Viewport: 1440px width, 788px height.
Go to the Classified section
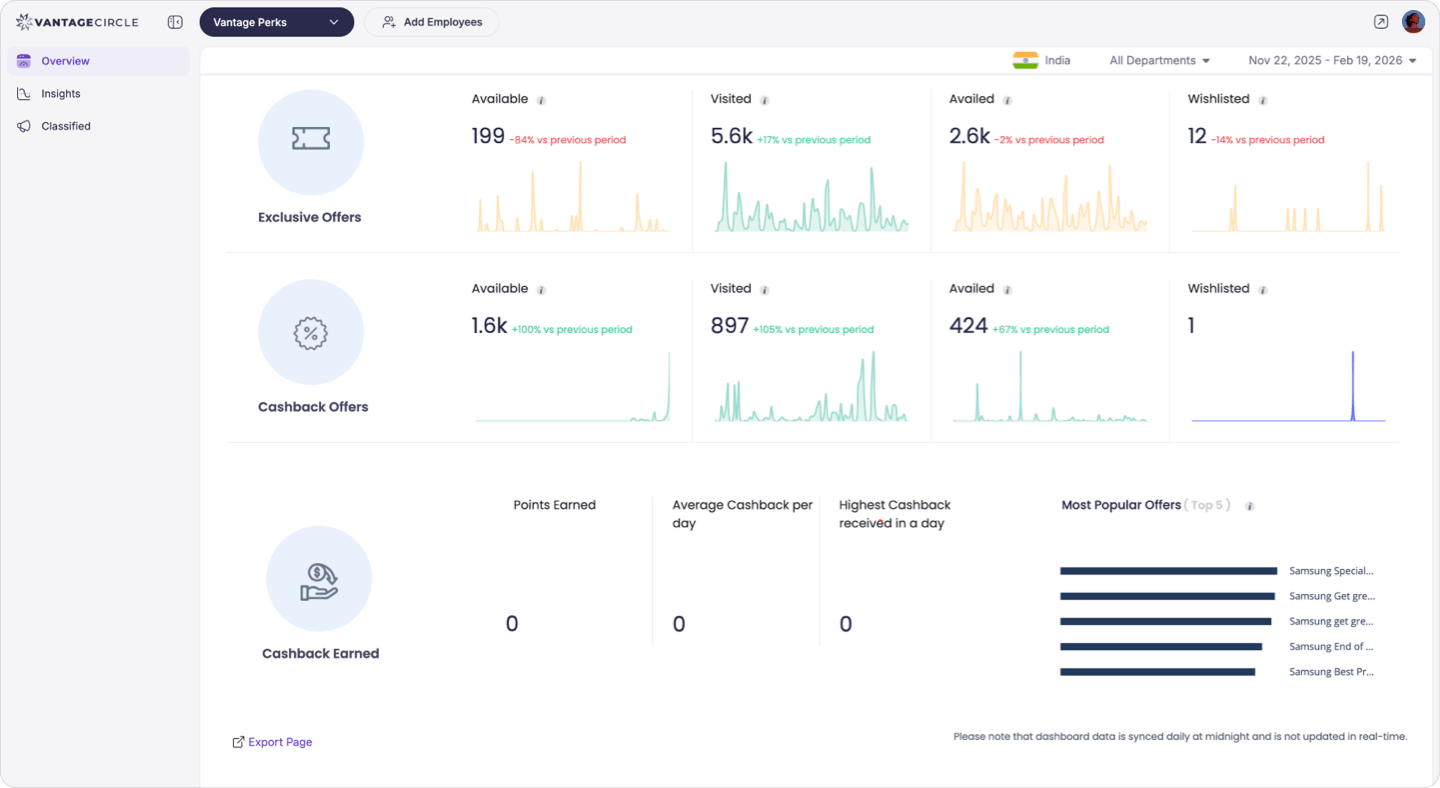click(x=64, y=126)
